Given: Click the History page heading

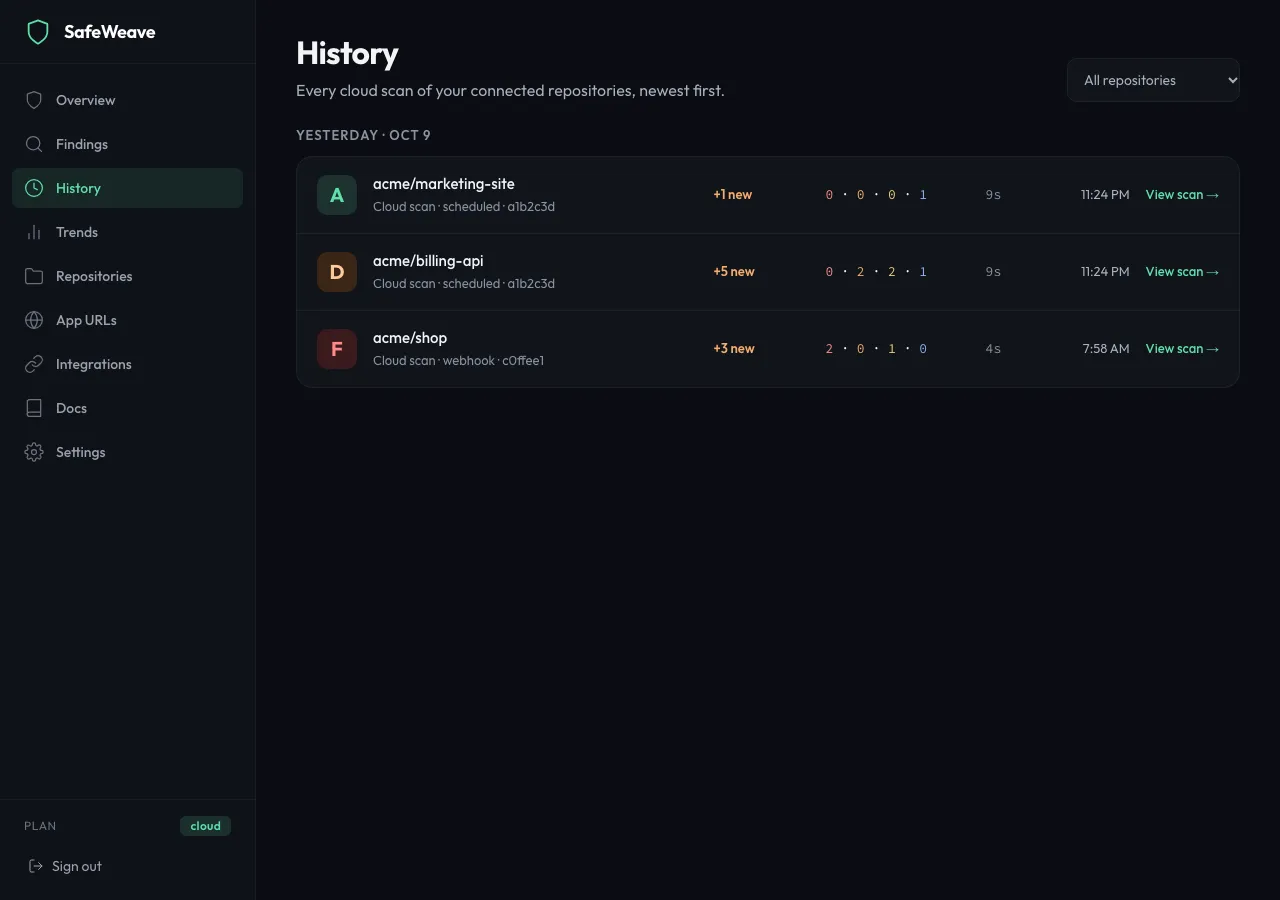Looking at the screenshot, I should coord(347,53).
